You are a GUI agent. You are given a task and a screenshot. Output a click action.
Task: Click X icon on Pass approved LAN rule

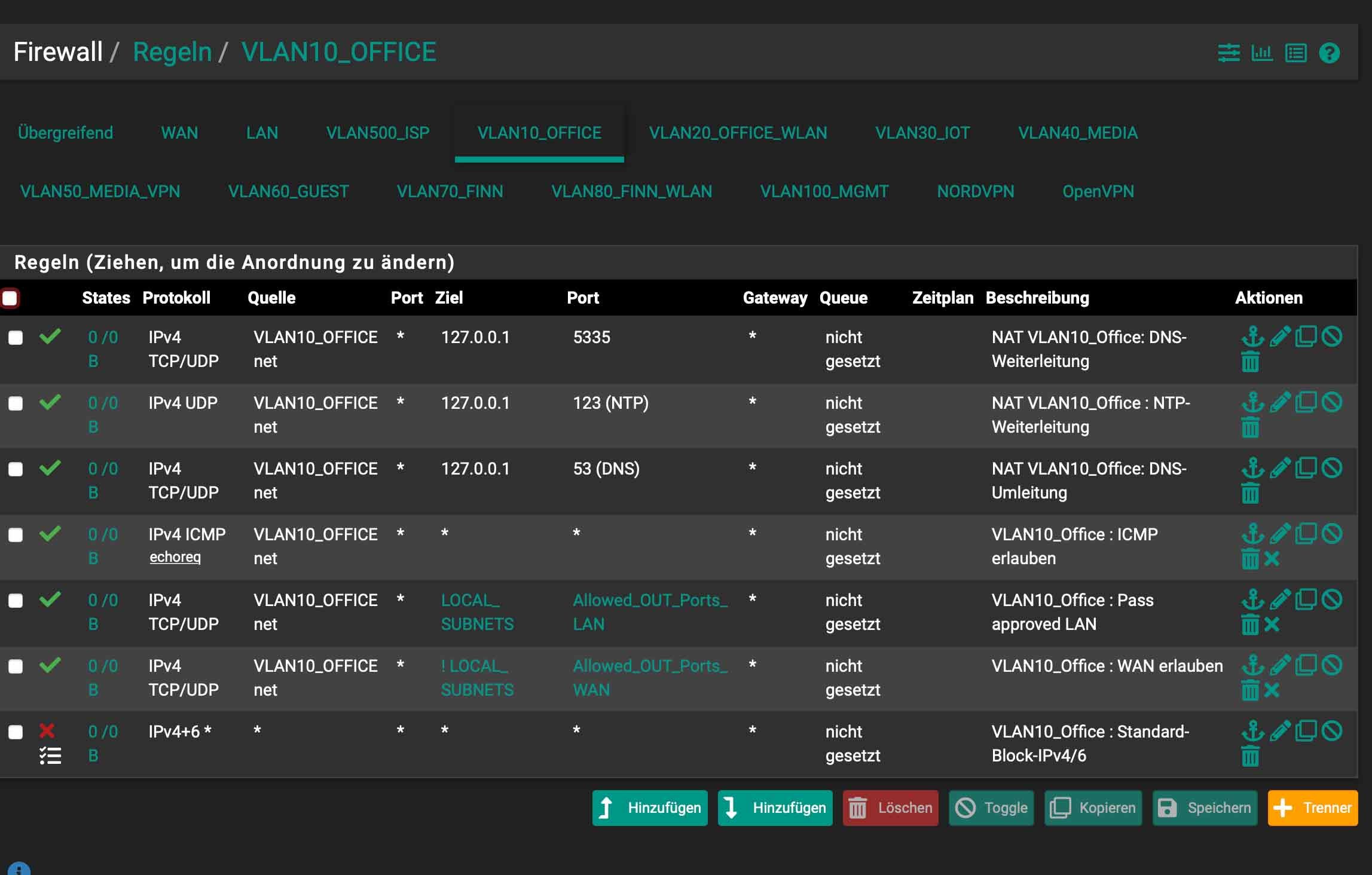(x=1272, y=625)
